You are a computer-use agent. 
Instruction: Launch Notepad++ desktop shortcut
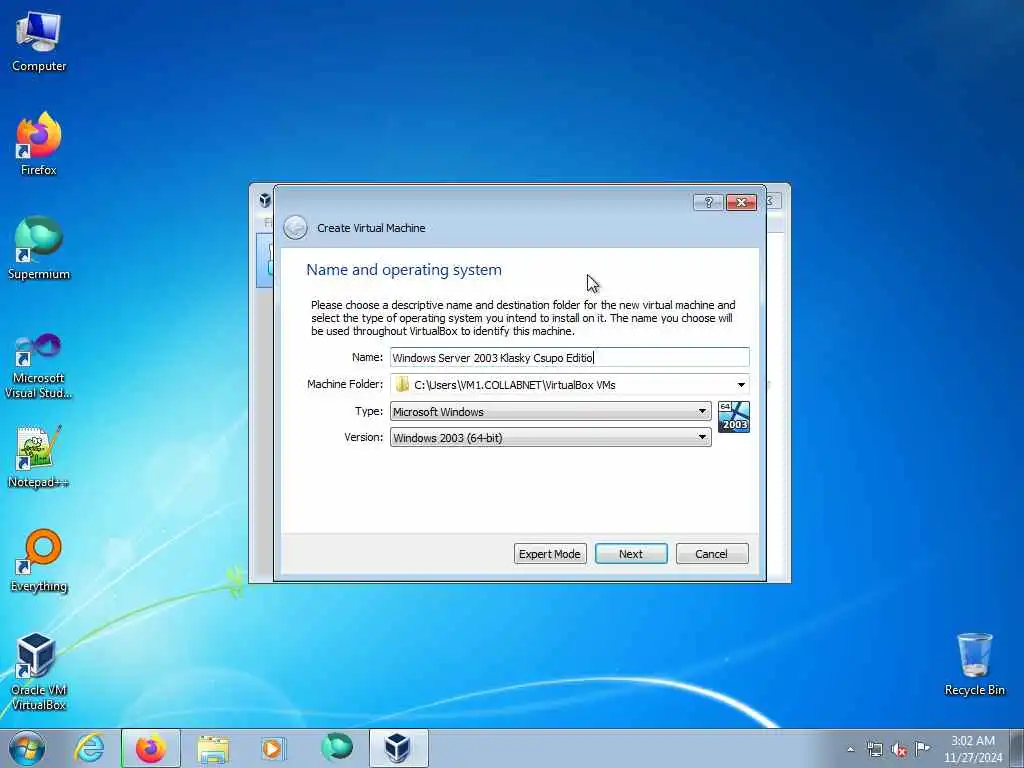coord(39,456)
